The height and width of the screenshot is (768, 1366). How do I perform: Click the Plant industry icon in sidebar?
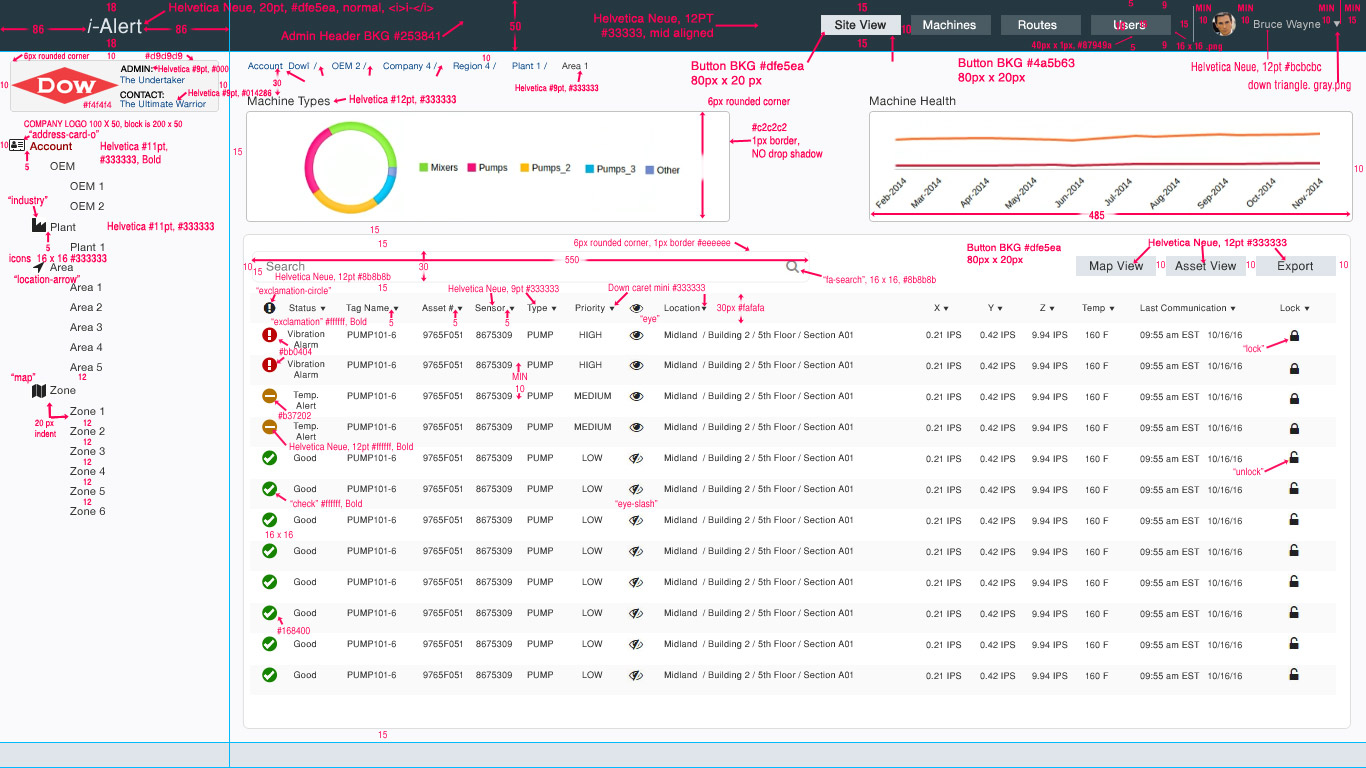pos(39,227)
